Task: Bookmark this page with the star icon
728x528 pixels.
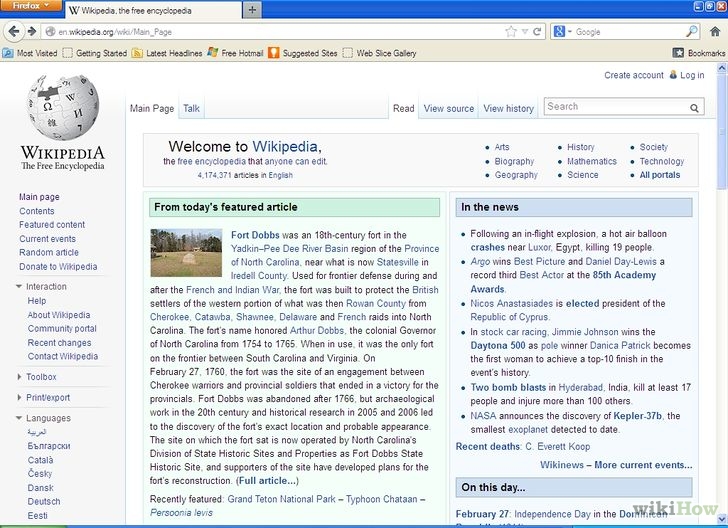Action: pyautogui.click(x=511, y=32)
